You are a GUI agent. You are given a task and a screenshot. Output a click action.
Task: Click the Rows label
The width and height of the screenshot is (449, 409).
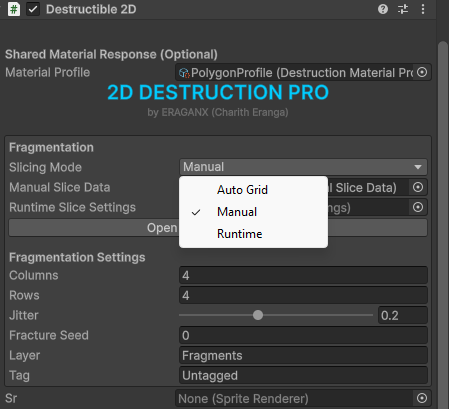(x=24, y=295)
